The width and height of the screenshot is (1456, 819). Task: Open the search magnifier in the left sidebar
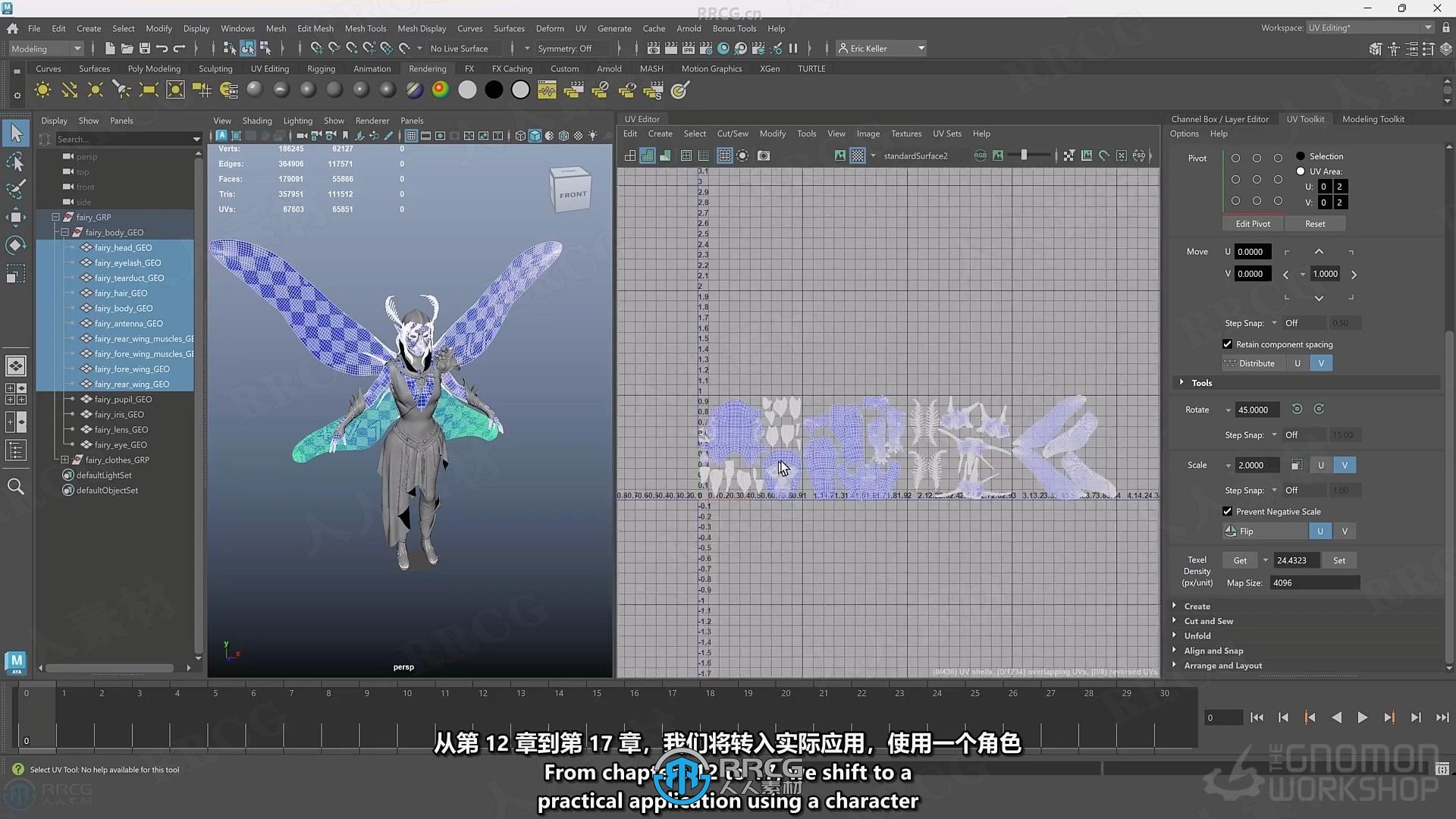tap(16, 486)
